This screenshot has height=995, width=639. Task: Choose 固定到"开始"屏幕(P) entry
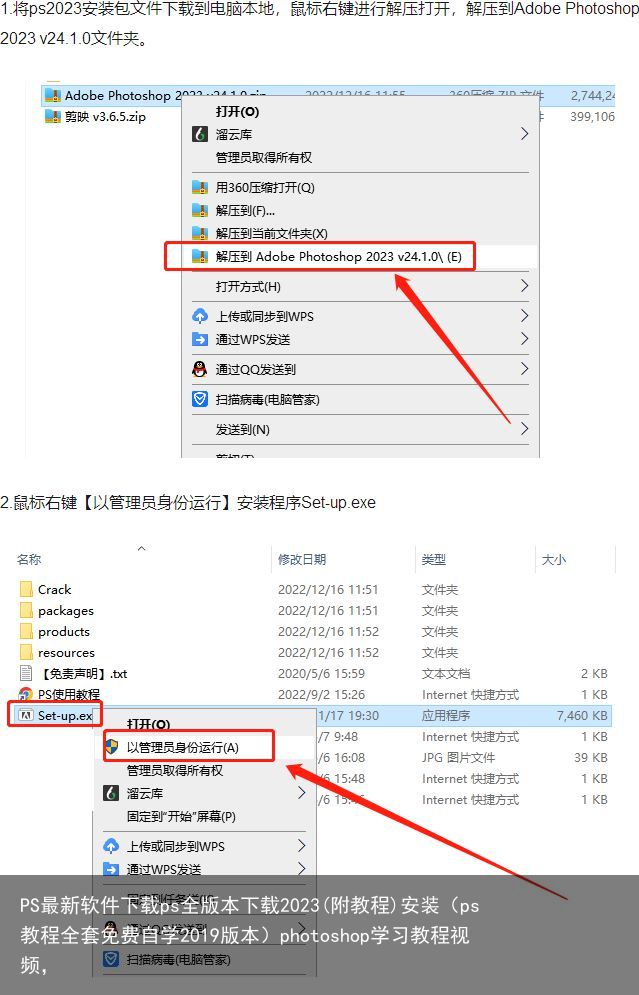tap(181, 816)
